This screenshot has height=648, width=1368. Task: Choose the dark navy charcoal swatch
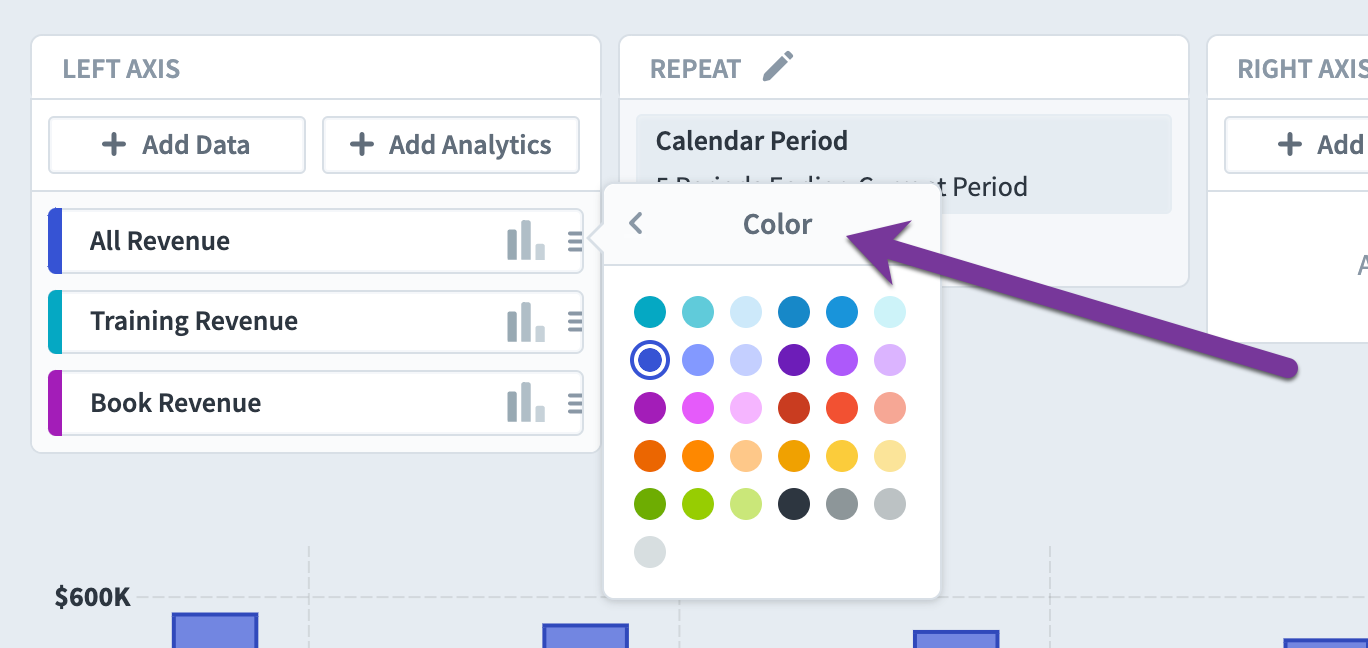(x=794, y=504)
